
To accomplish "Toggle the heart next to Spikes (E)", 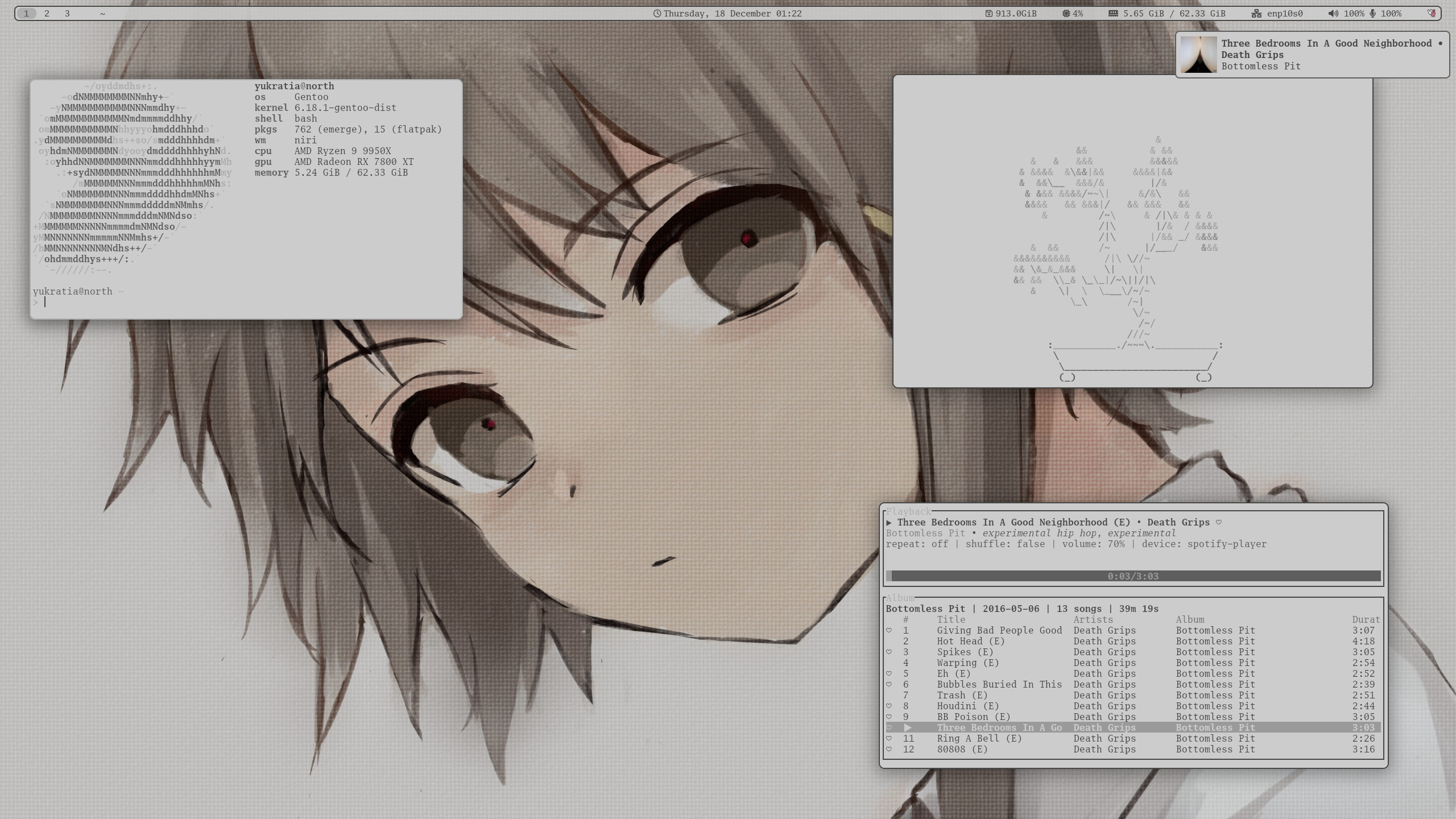I will [889, 652].
